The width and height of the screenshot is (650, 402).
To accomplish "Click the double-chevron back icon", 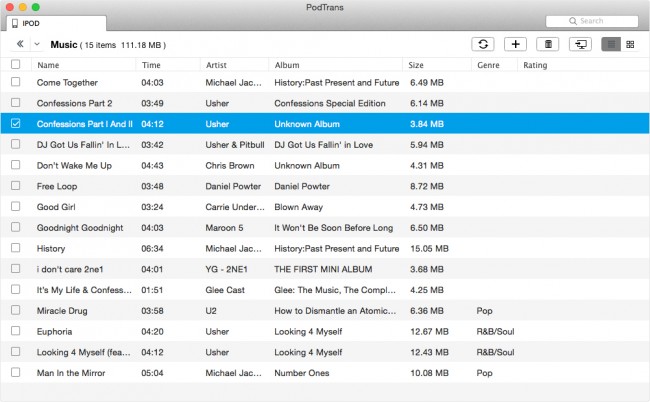I will [x=19, y=44].
